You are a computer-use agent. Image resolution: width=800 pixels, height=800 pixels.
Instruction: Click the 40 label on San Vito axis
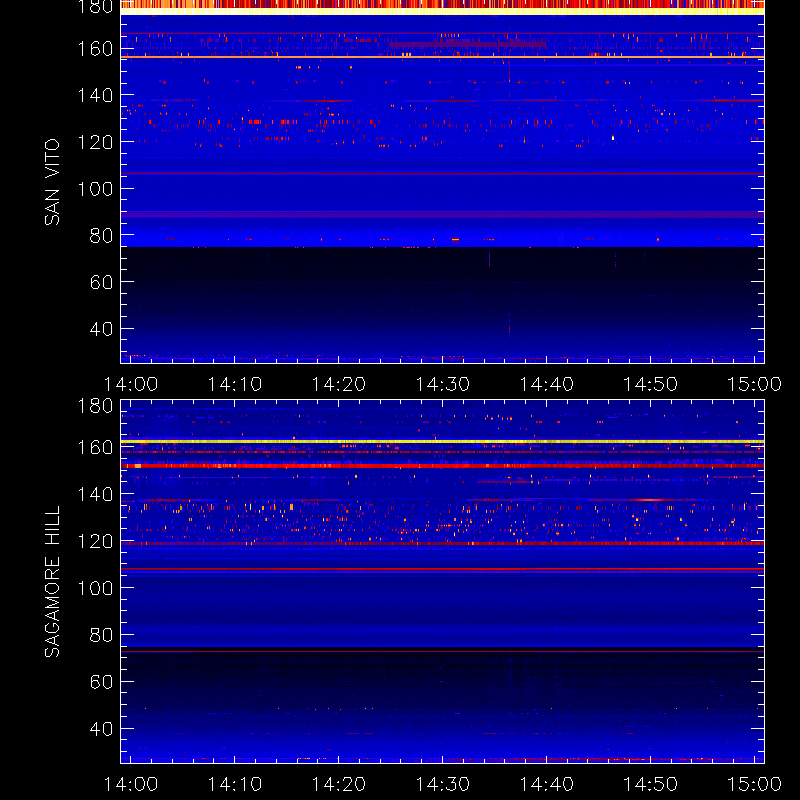101,329
